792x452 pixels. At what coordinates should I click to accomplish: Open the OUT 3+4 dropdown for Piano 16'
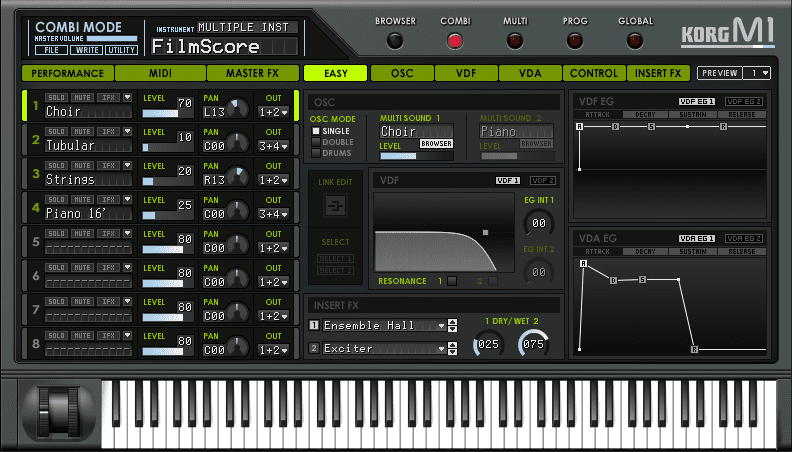[274, 214]
